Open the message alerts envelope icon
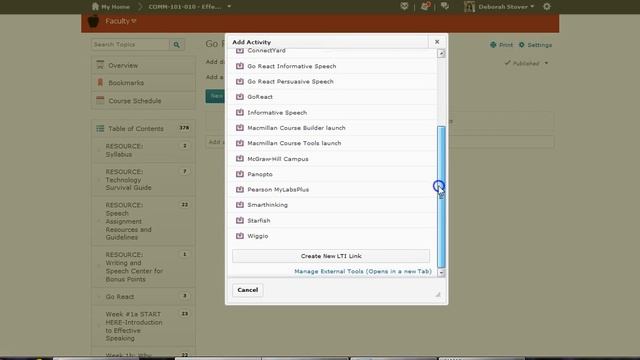640x360 pixels. [404, 6]
